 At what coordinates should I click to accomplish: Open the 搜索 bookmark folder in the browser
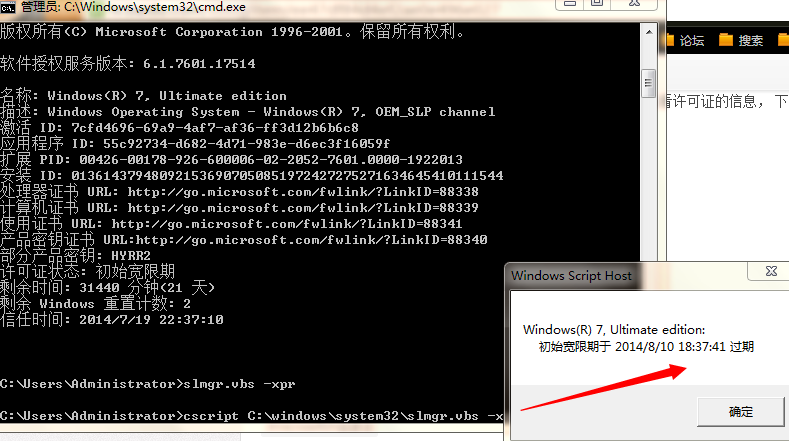pyautogui.click(x=741, y=40)
